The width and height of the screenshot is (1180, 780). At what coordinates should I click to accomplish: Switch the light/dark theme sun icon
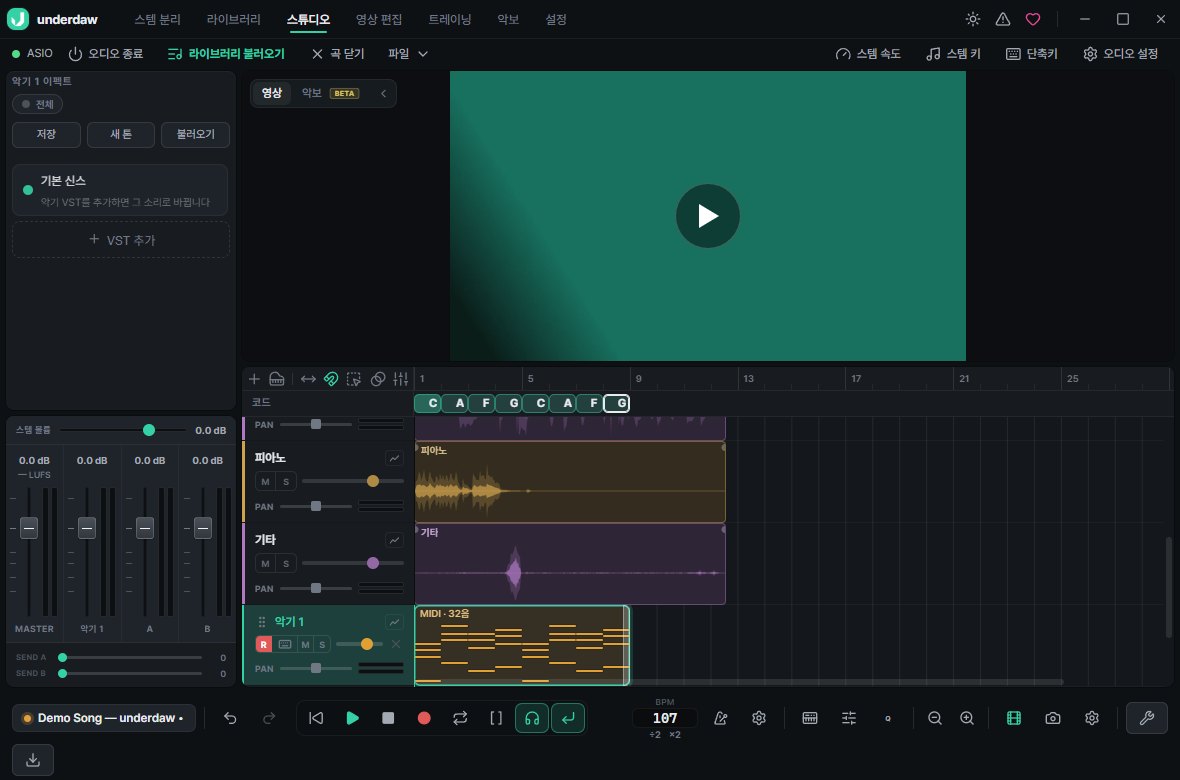point(973,20)
